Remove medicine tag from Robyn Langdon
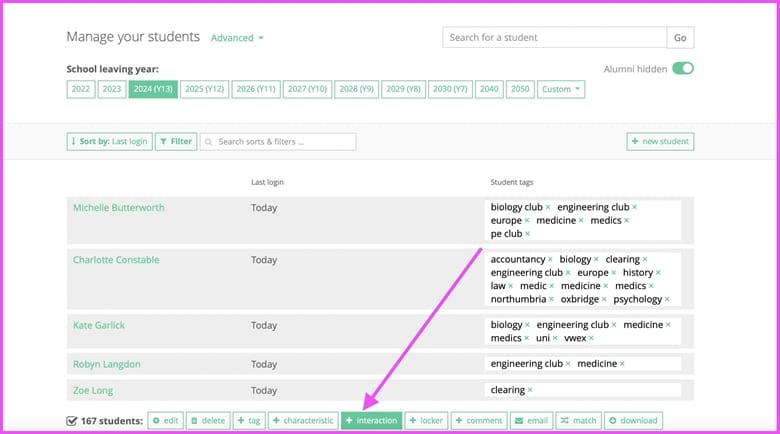Image resolution: width=780 pixels, height=434 pixels. pyautogui.click(x=622, y=364)
